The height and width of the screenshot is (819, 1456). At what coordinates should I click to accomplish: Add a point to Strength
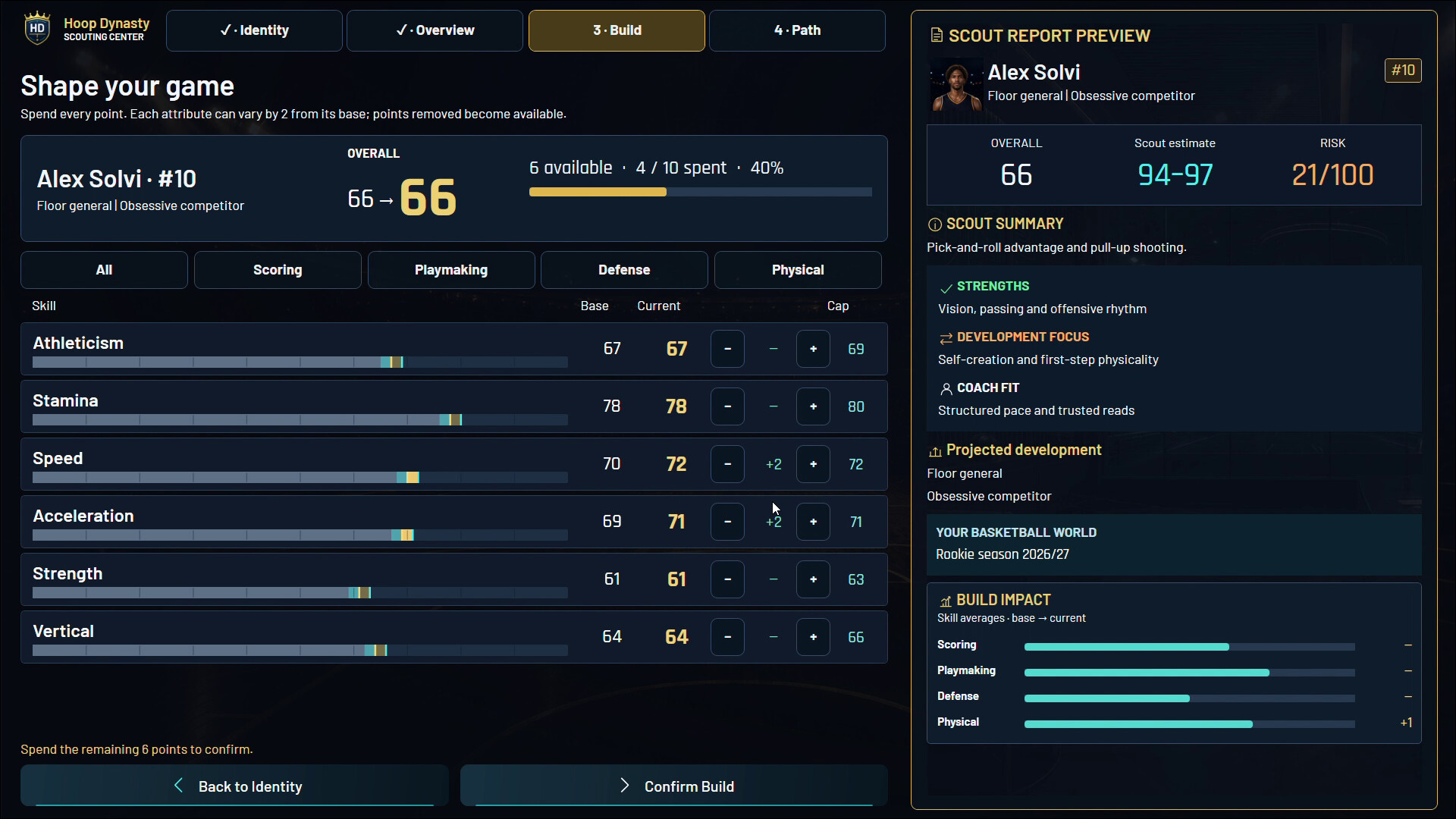tap(813, 579)
